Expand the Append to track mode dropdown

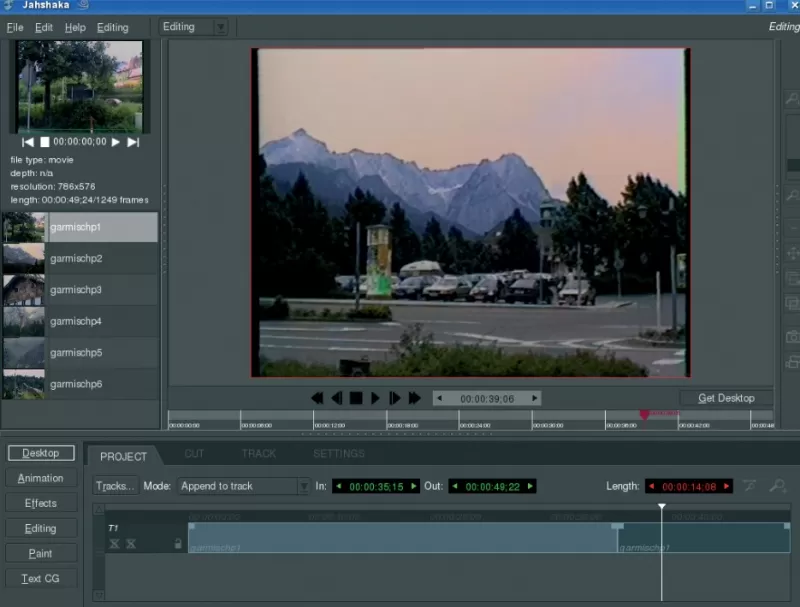(302, 487)
